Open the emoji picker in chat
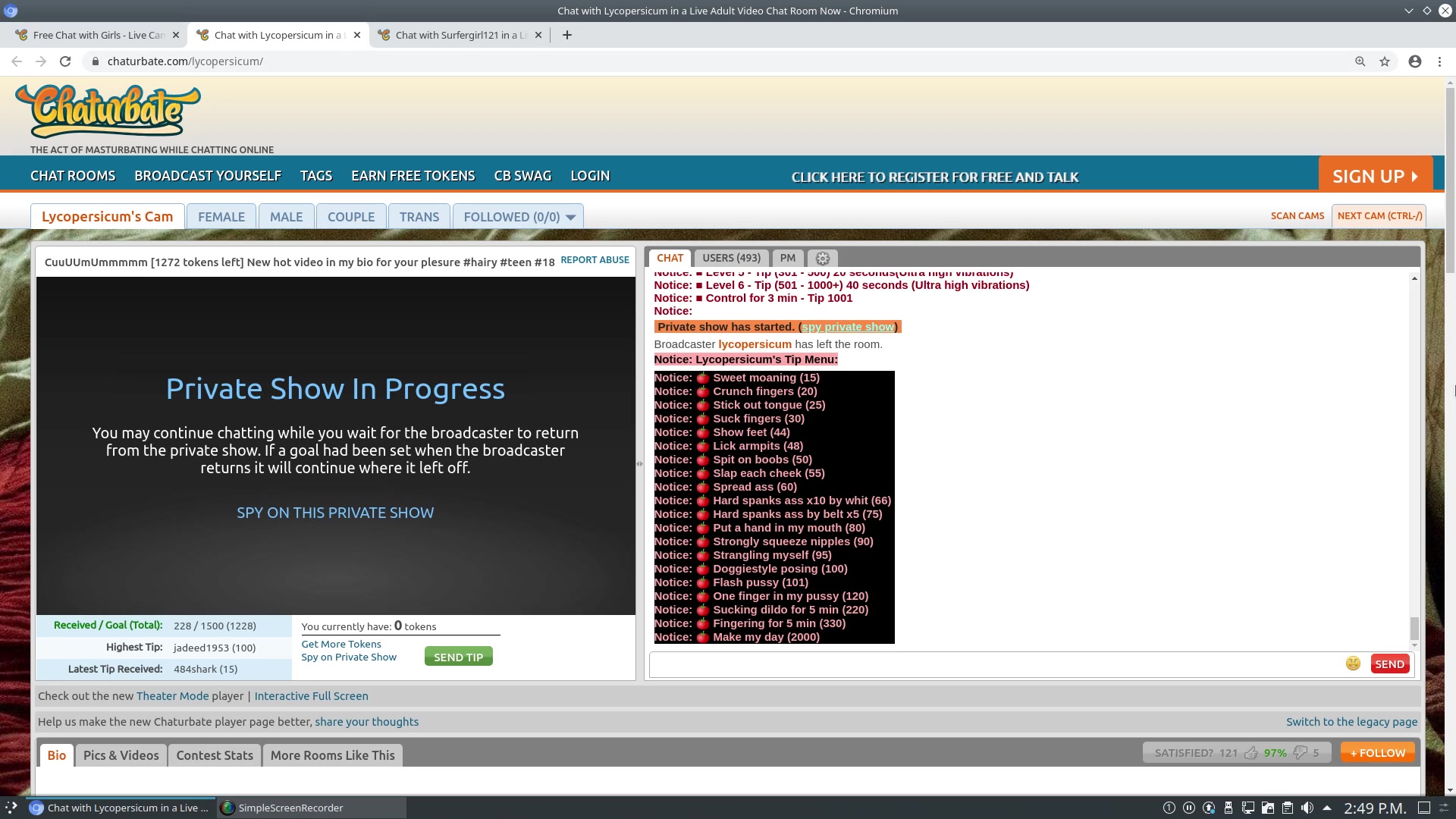Viewport: 1456px width, 819px height. coord(1353,664)
